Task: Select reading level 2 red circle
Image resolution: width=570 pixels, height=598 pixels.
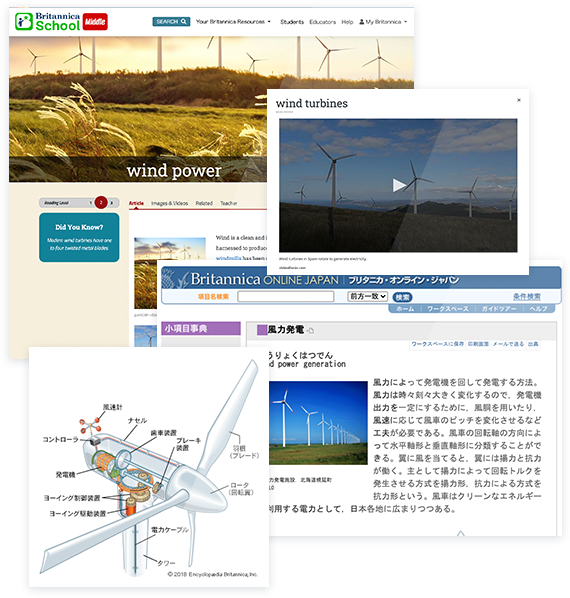Action: (x=101, y=203)
